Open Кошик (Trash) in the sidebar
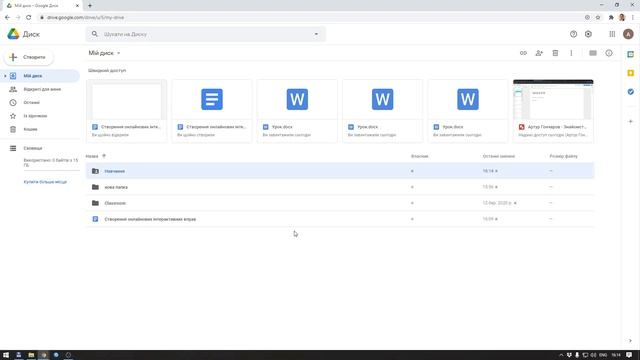 (30, 129)
